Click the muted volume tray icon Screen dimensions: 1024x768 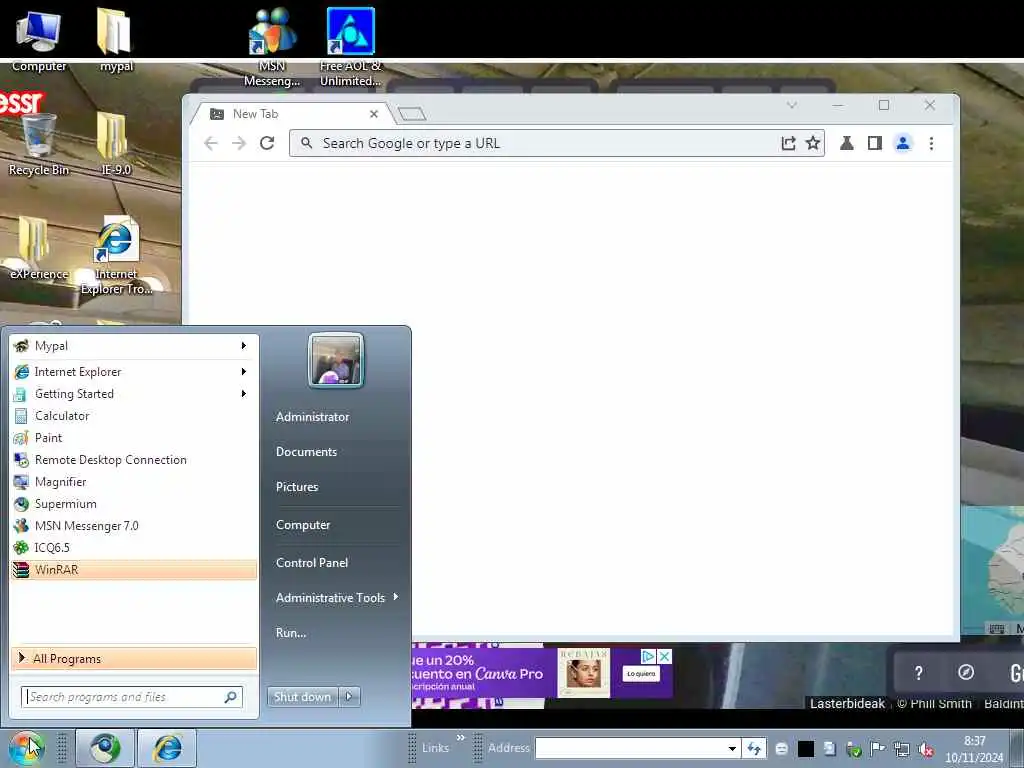click(925, 749)
